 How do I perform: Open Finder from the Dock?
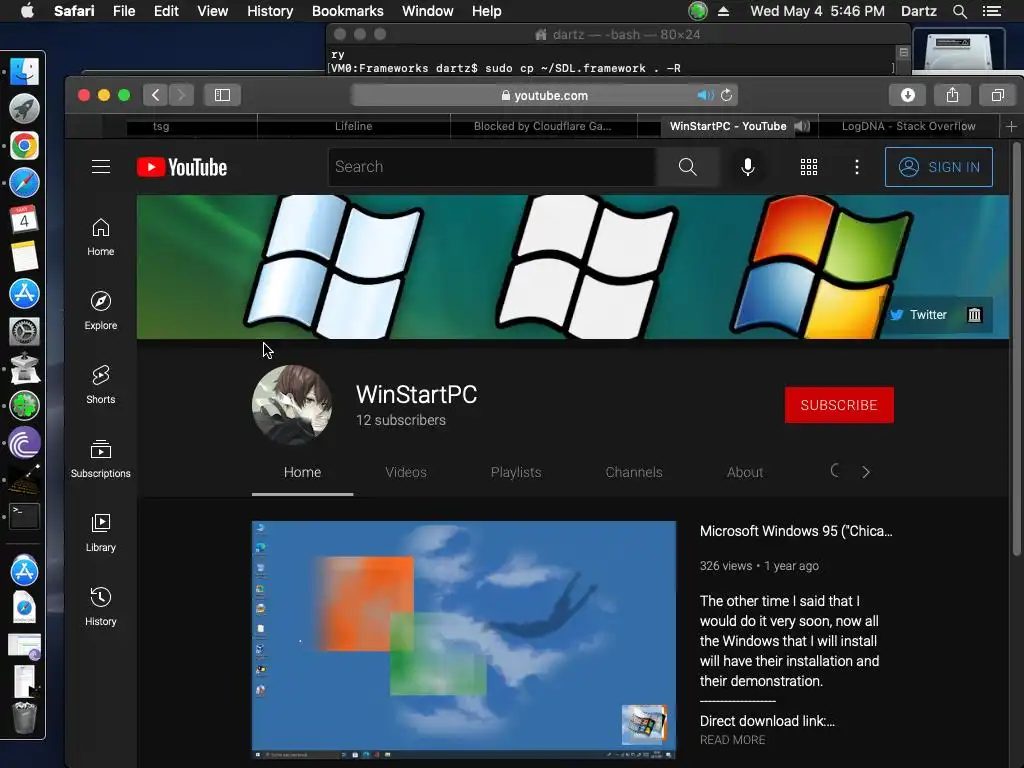tap(24, 72)
